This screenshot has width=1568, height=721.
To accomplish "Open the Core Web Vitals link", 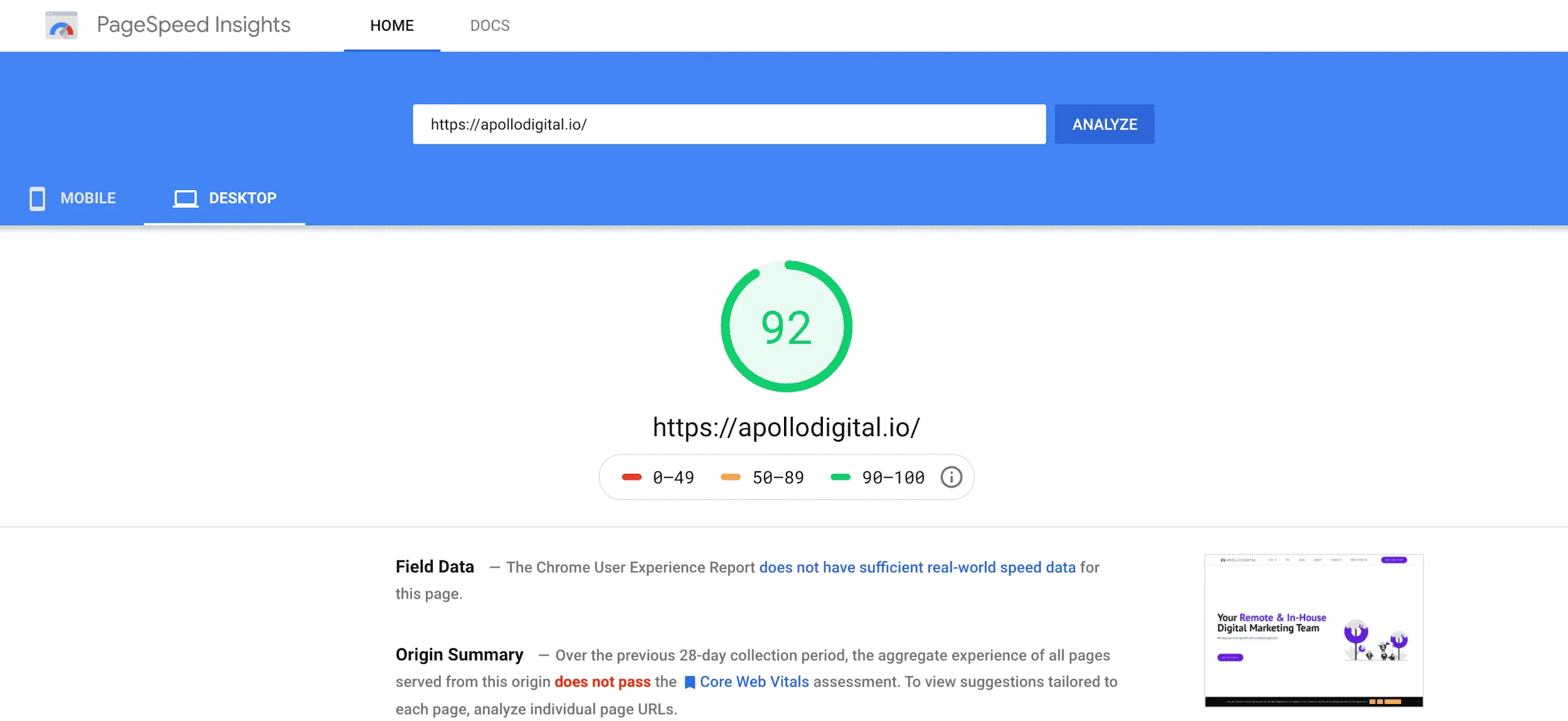I will pyautogui.click(x=755, y=682).
